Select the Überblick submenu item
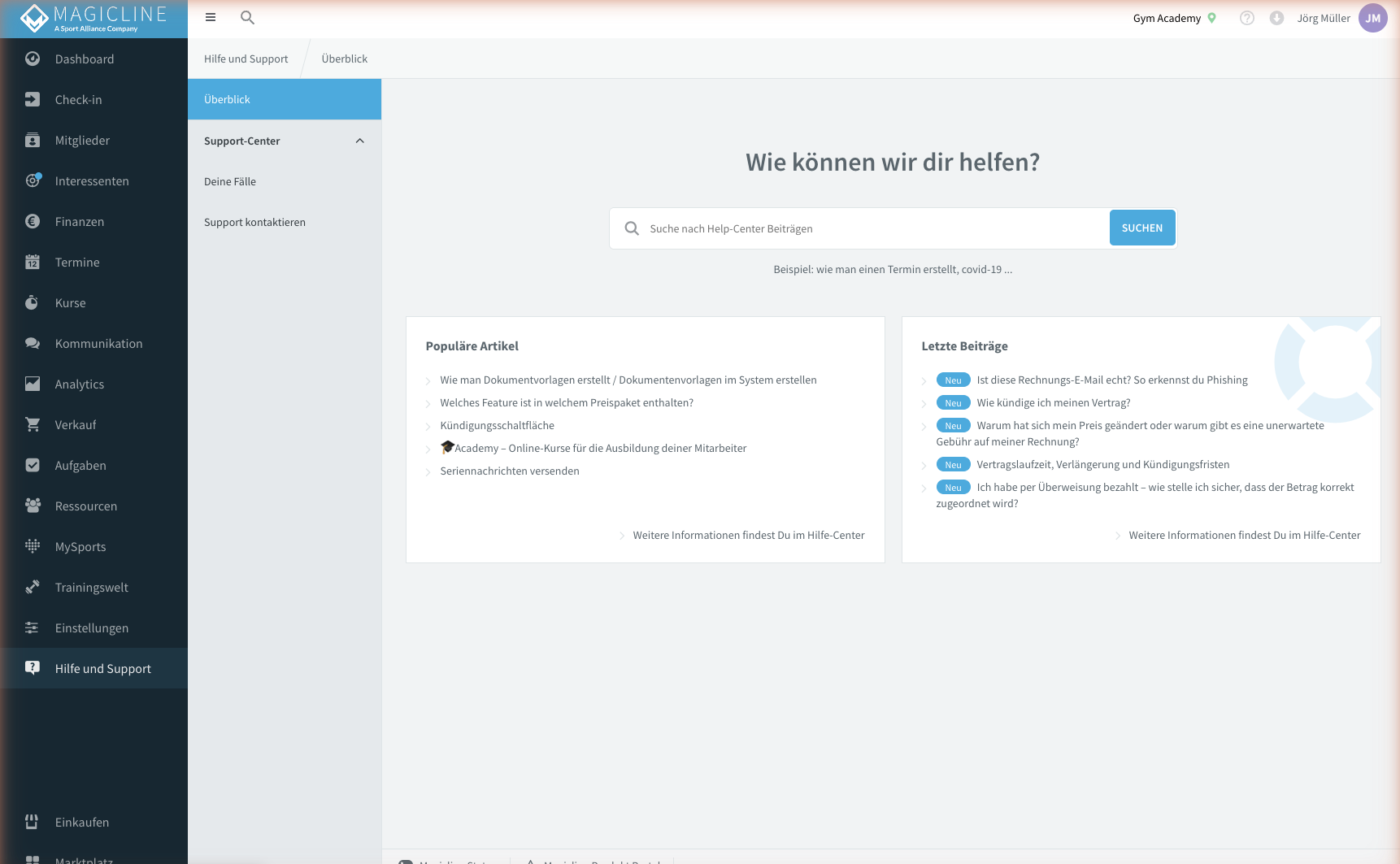Viewport: 1400px width, 864px height. click(285, 99)
